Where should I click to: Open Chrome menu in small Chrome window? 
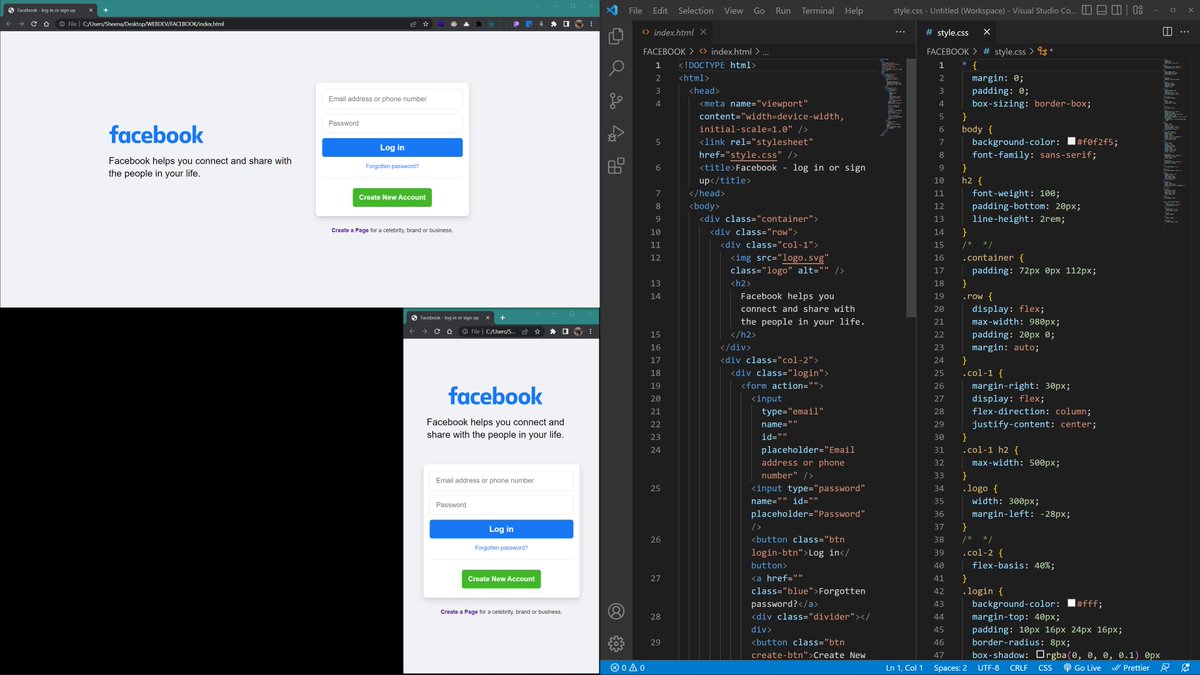pos(590,331)
